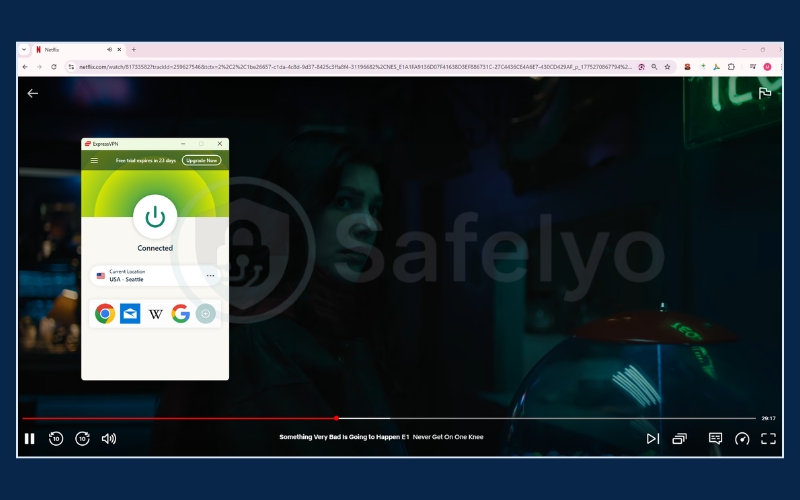
Task: Close the ExpressVPN window
Action: pos(220,144)
